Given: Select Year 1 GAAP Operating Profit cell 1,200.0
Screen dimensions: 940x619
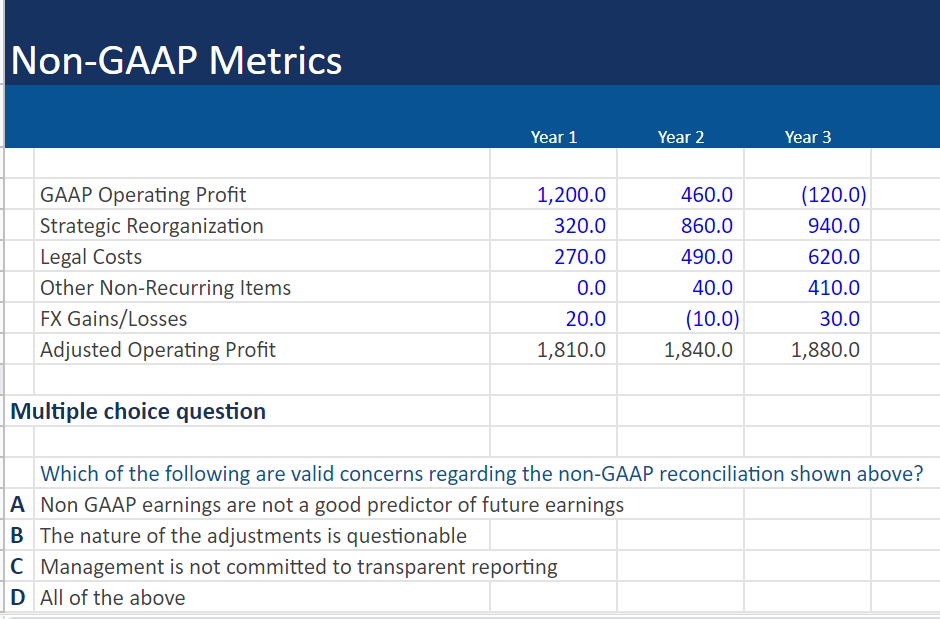Looking at the screenshot, I should click(553, 194).
